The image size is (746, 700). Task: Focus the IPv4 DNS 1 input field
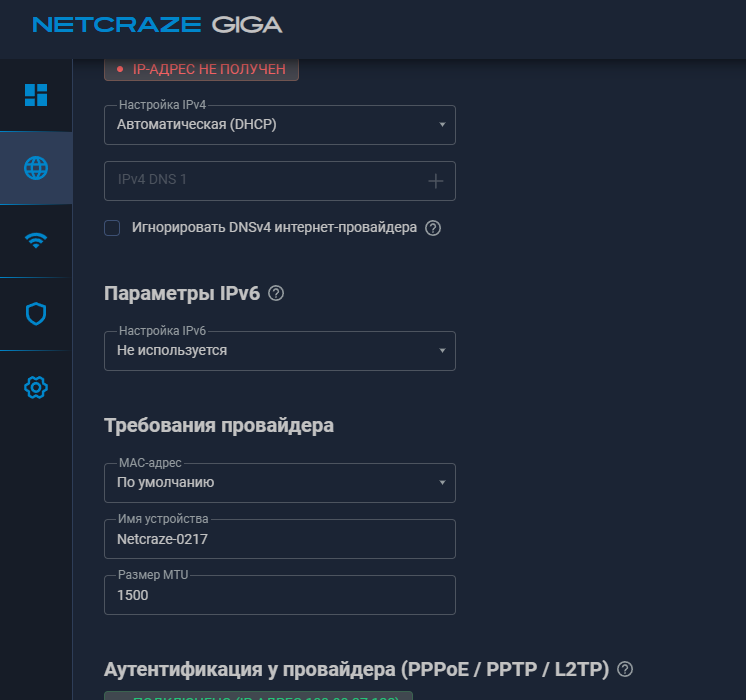click(260, 181)
